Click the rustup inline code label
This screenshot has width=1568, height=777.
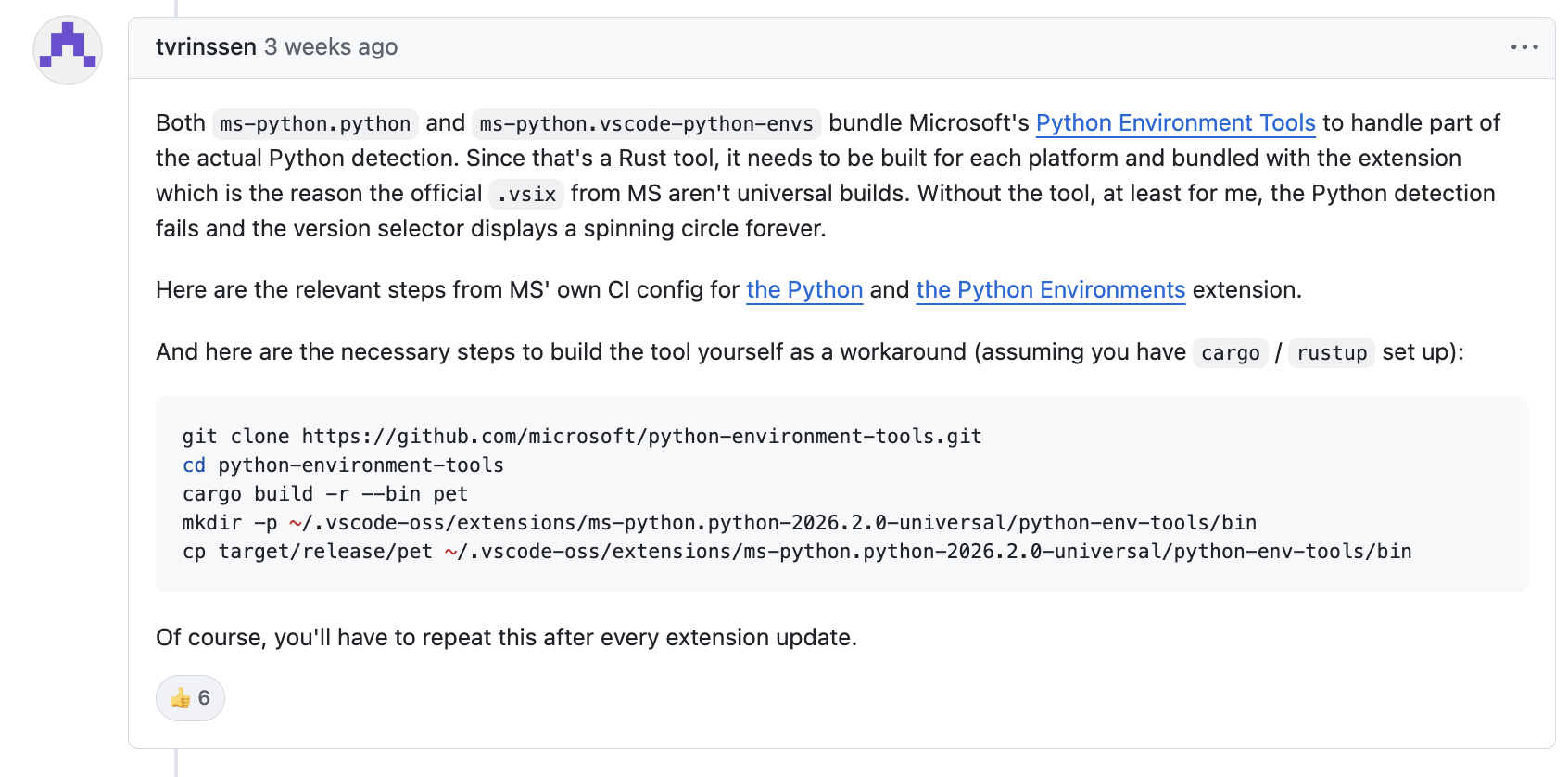pos(1332,352)
